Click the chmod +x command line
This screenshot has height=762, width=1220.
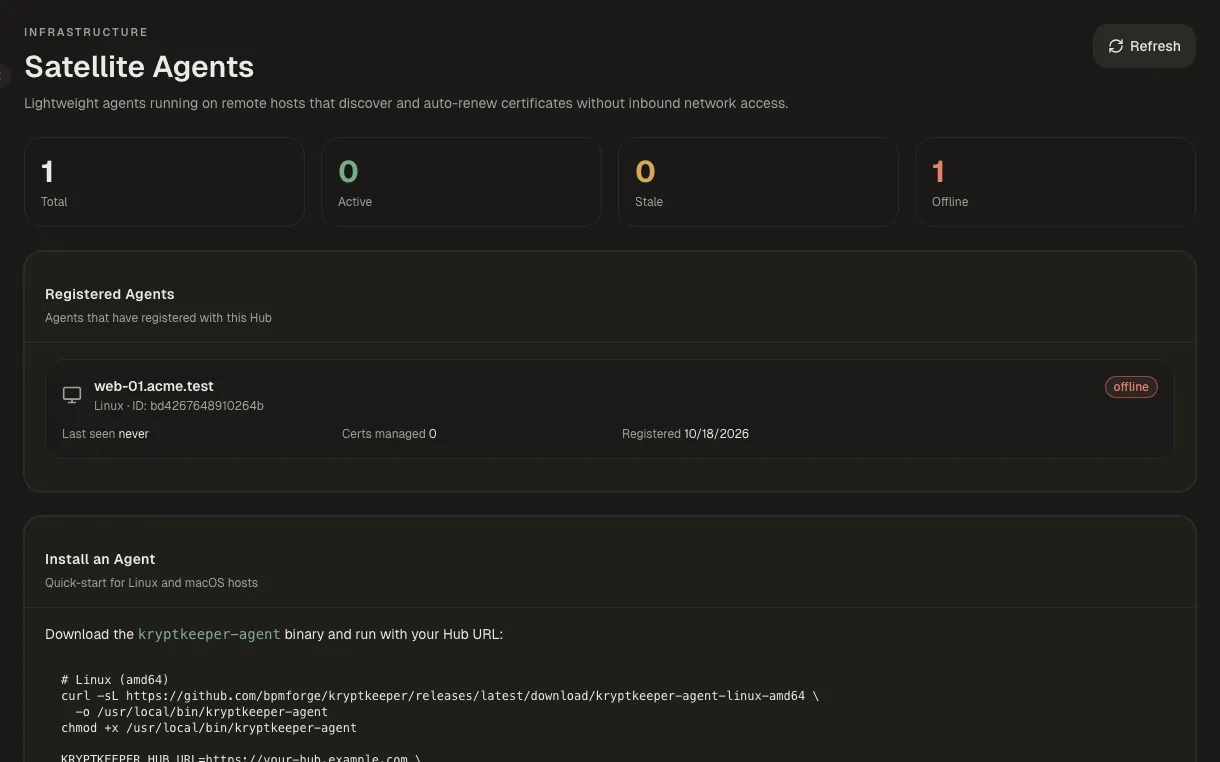click(209, 728)
